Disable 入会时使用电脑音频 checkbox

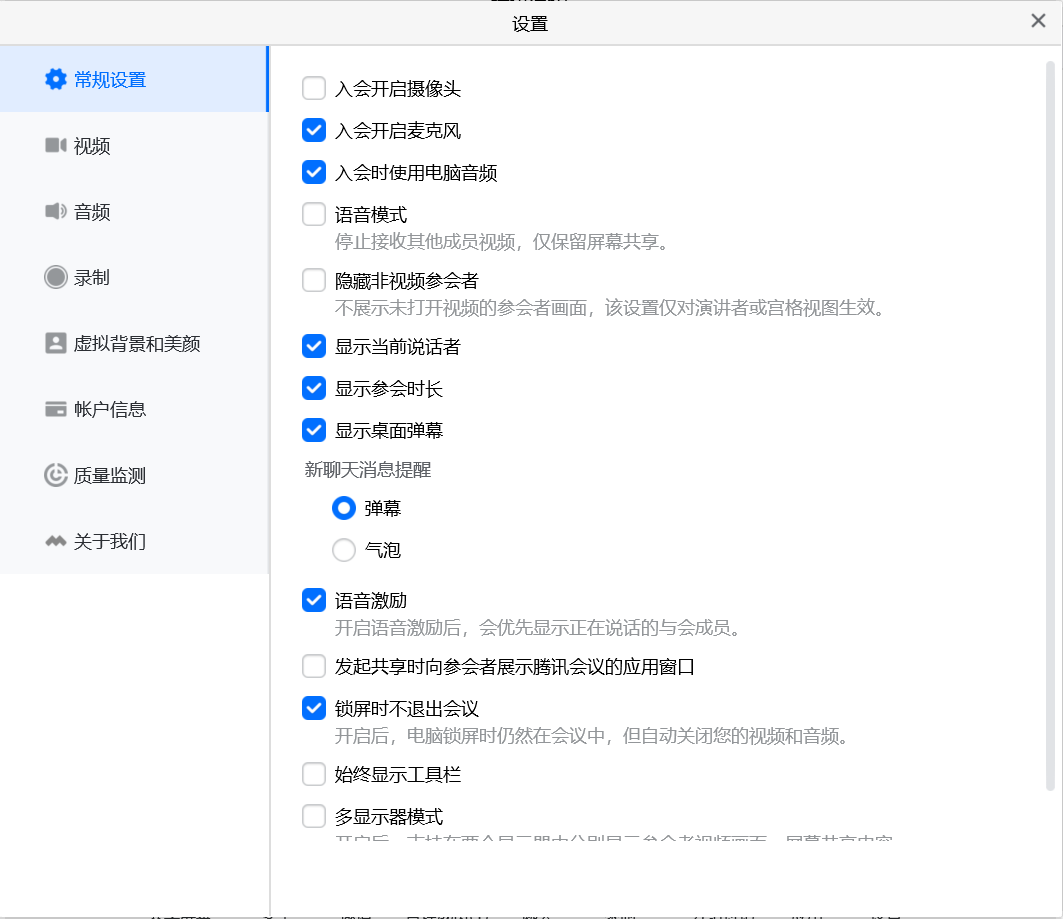click(314, 172)
